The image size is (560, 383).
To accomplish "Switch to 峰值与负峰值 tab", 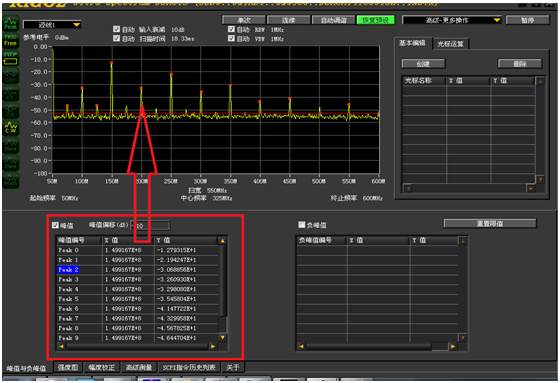I will coord(26,368).
